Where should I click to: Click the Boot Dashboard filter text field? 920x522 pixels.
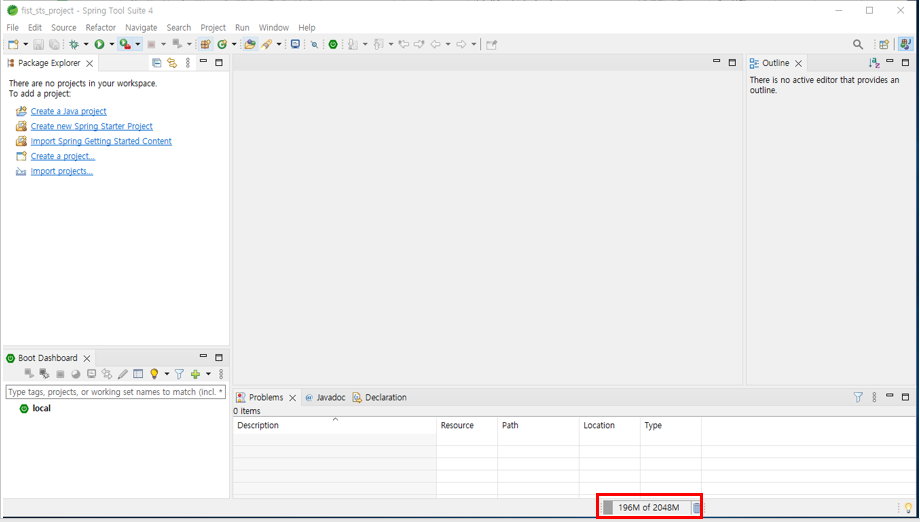(x=116, y=392)
